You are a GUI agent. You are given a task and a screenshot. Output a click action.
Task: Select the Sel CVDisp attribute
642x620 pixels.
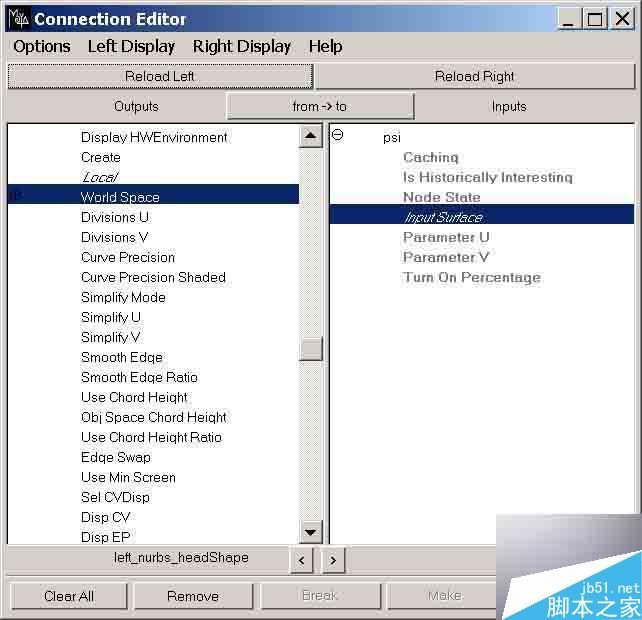click(x=115, y=498)
